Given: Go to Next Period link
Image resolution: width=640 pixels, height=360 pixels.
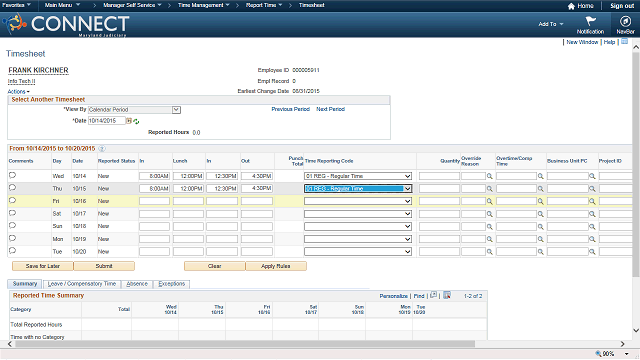Looking at the screenshot, I should point(330,109).
